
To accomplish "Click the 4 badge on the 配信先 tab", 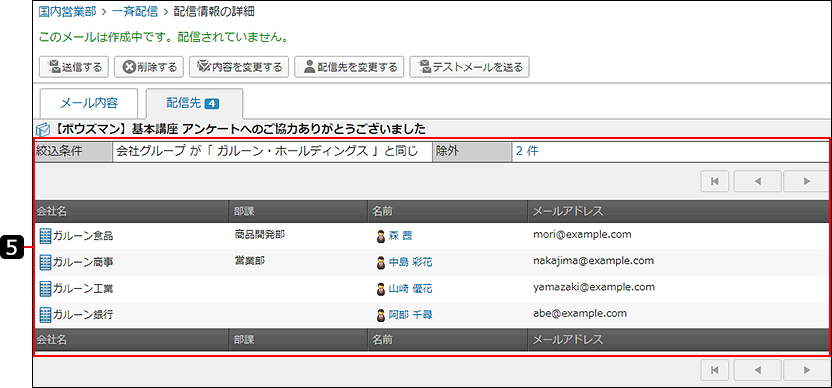I will (212, 104).
